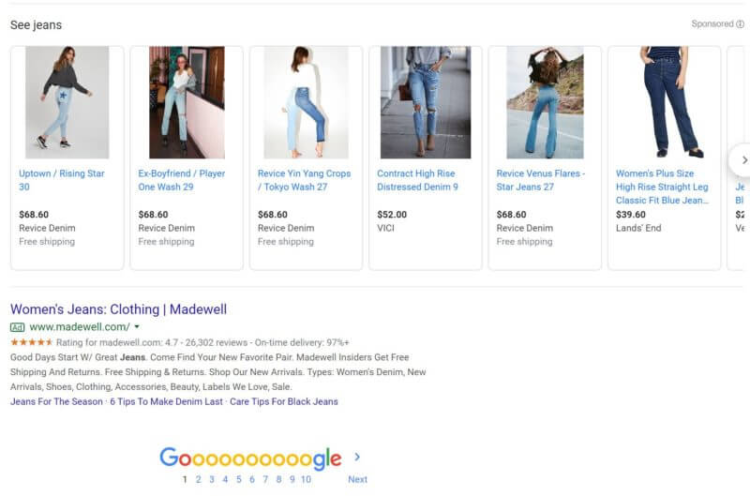Viewport: 750px width, 496px height.
Task: Go to results page 2
Action: (198, 480)
